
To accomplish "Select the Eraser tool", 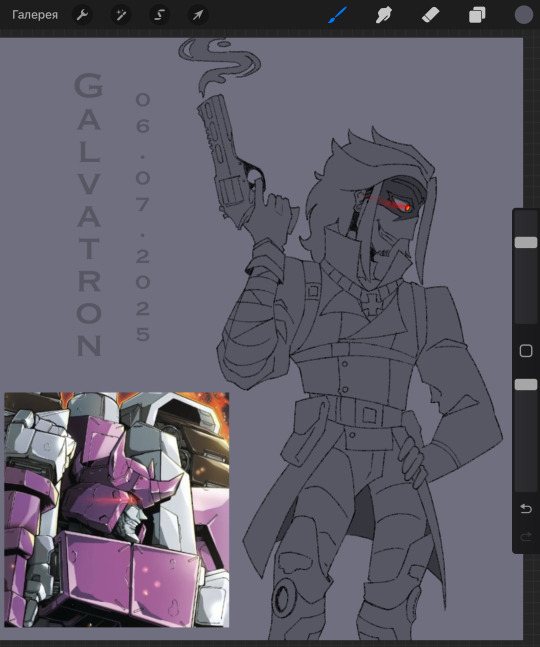I will pyautogui.click(x=430, y=15).
